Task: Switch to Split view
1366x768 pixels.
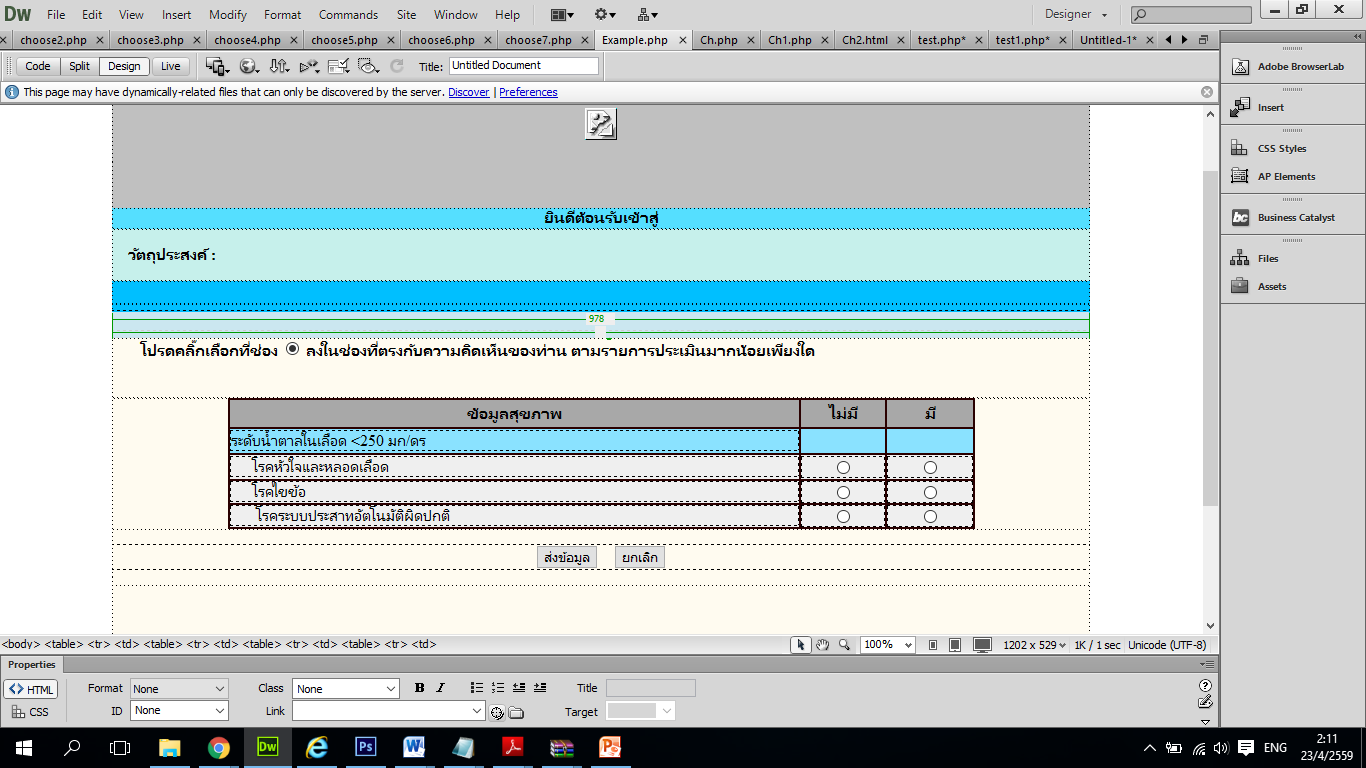Action: click(x=80, y=66)
